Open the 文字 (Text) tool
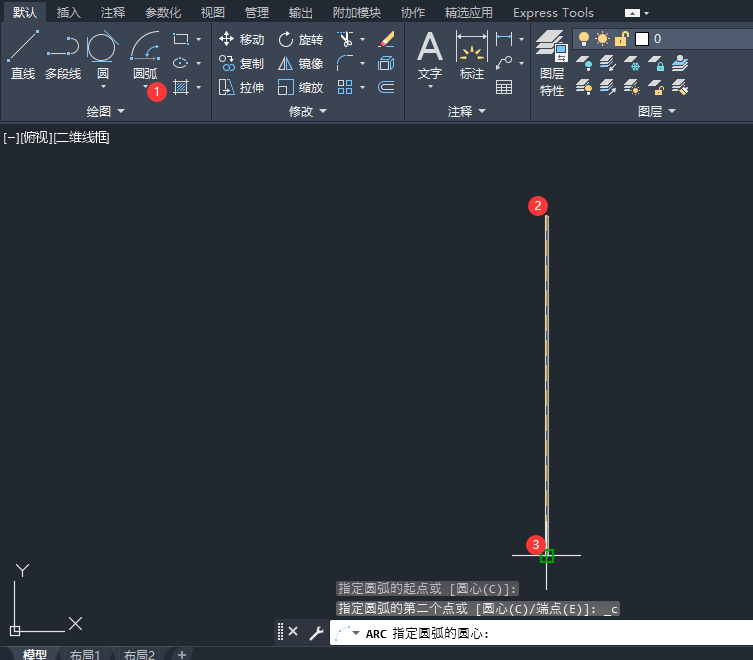Viewport: 753px width, 660px height. pyautogui.click(x=430, y=54)
